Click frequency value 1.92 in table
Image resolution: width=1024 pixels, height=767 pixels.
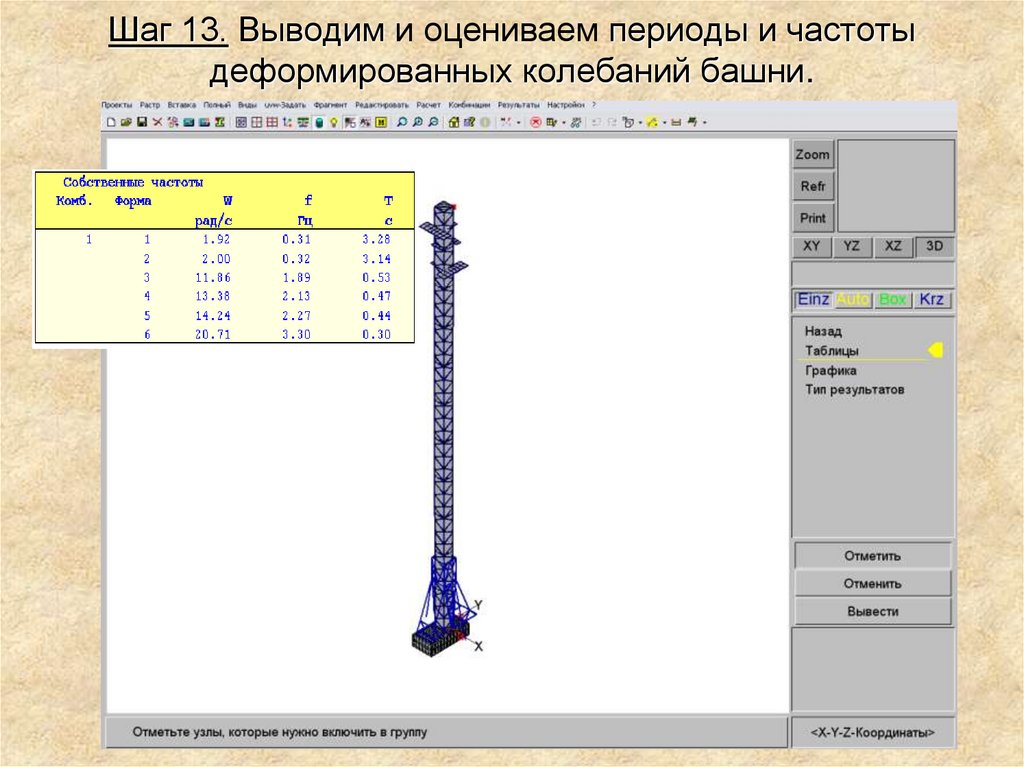pos(216,239)
